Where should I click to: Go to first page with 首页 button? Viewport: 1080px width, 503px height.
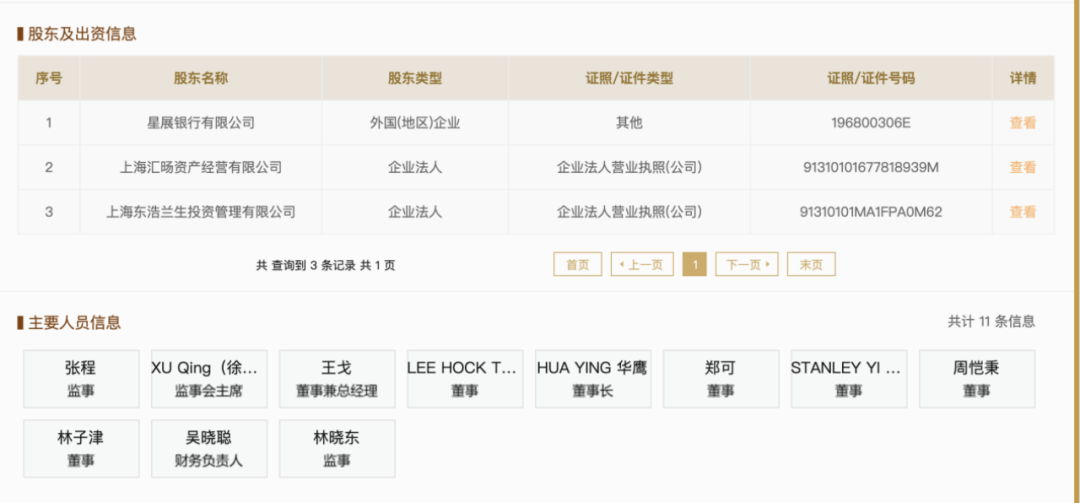[x=577, y=265]
